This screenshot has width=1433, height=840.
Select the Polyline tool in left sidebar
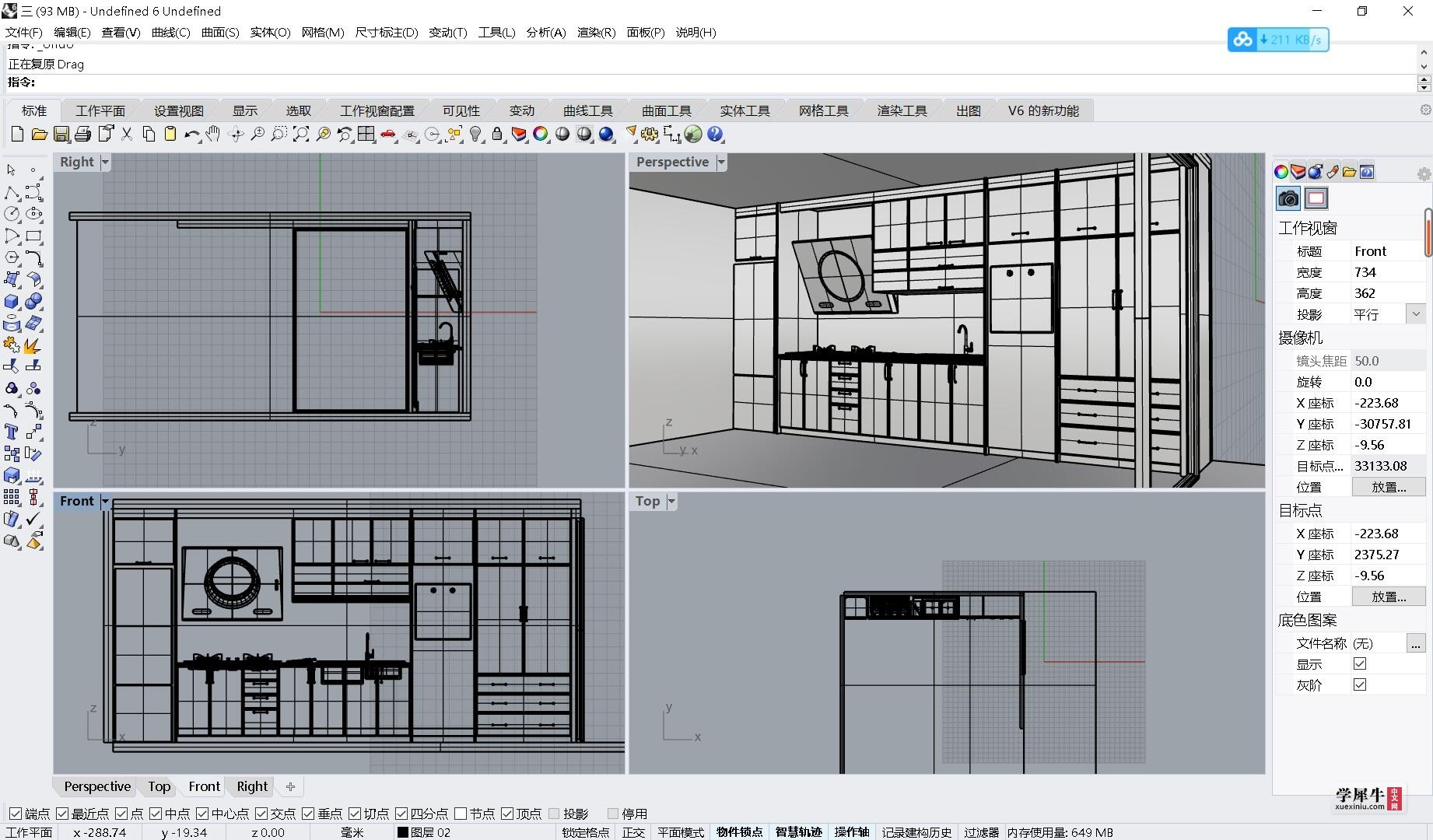[12, 192]
